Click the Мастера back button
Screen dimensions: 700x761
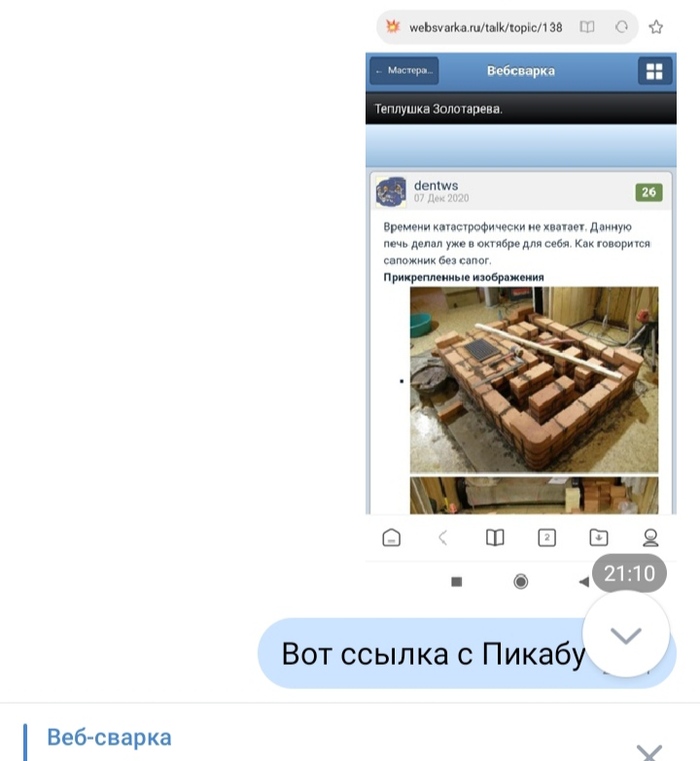coord(404,71)
